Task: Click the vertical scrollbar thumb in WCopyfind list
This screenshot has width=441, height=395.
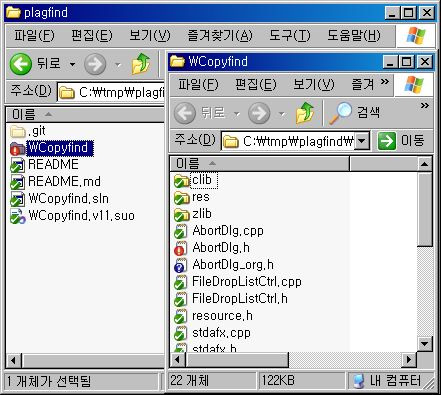Action: (425, 209)
